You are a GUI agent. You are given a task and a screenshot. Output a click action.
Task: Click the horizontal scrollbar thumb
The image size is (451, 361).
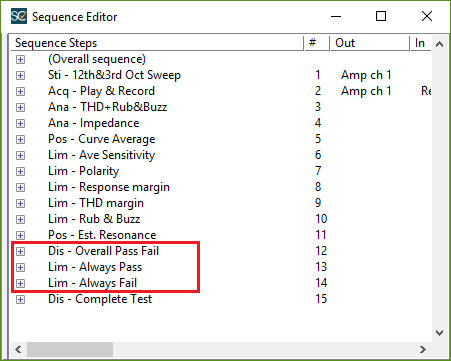click(70, 349)
